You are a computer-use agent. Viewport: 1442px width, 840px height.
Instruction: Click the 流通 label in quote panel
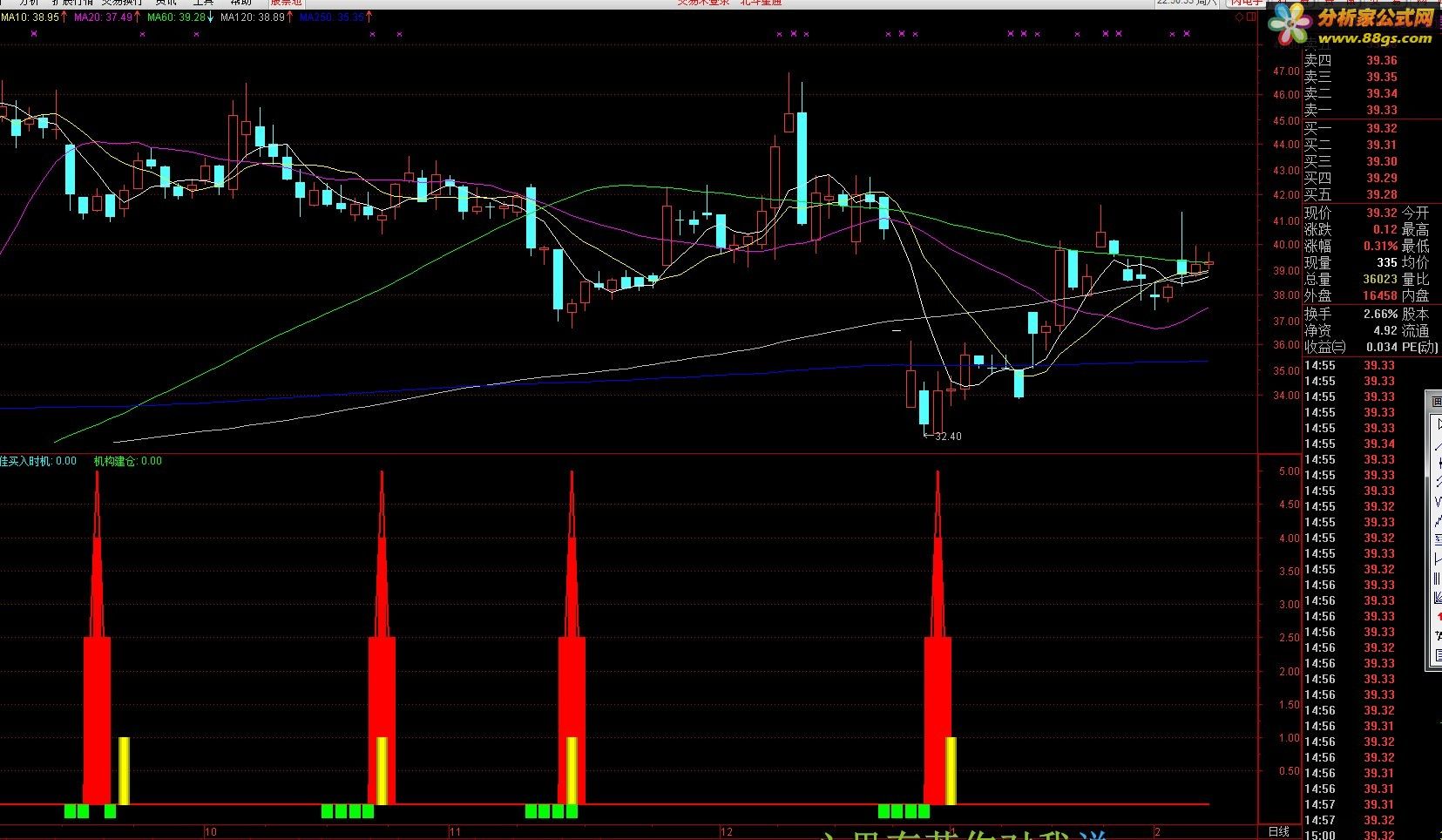(x=1416, y=330)
